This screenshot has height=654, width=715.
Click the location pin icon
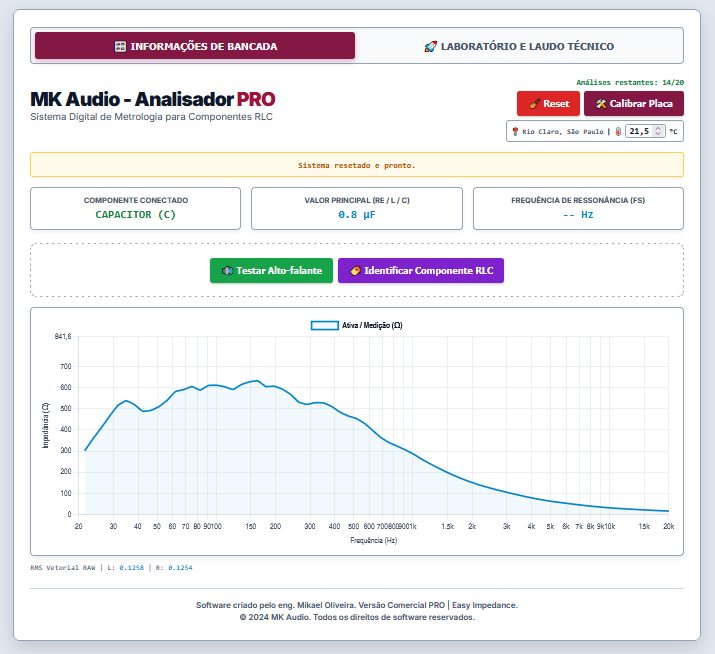(515, 131)
